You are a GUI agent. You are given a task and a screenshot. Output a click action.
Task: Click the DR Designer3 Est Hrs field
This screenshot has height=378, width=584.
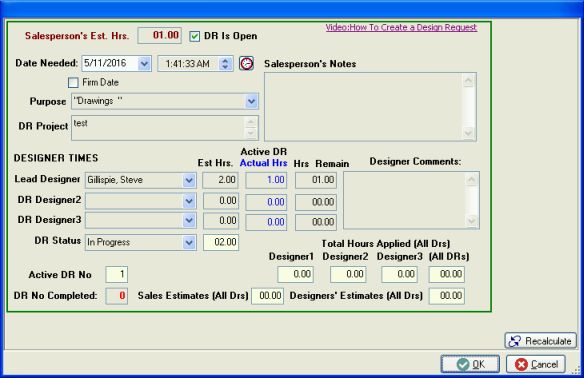pos(221,220)
